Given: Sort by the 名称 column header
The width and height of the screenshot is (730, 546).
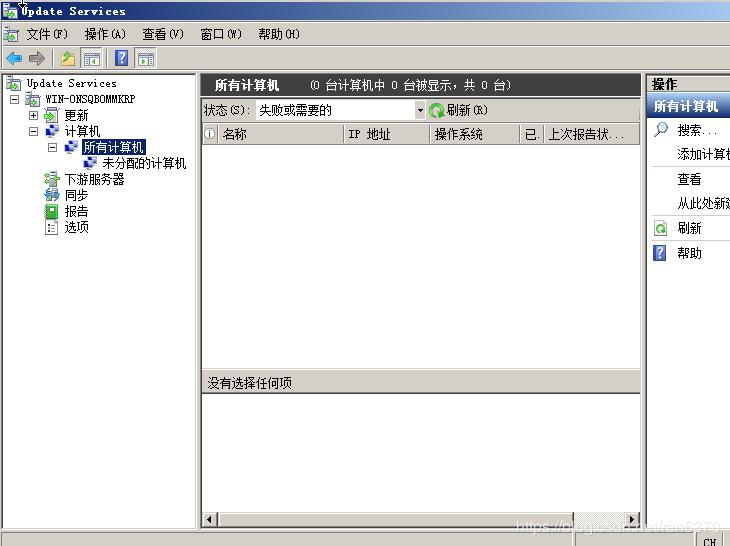Looking at the screenshot, I should click(281, 134).
